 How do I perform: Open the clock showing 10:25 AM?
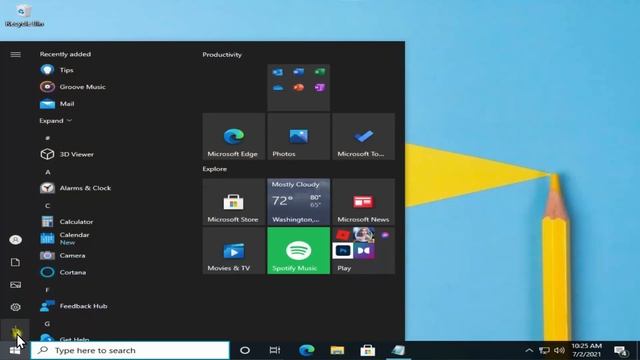pyautogui.click(x=587, y=350)
